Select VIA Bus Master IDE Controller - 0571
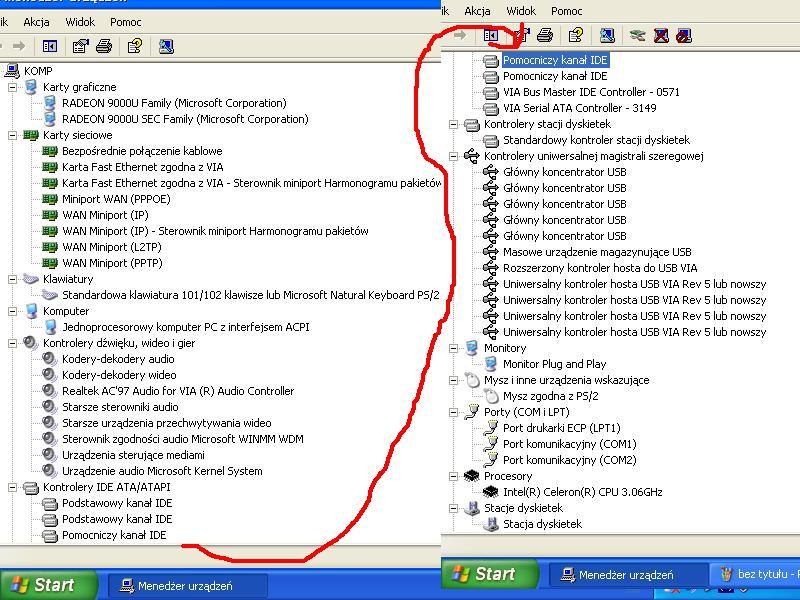Image resolution: width=800 pixels, height=600 pixels. 591,92
